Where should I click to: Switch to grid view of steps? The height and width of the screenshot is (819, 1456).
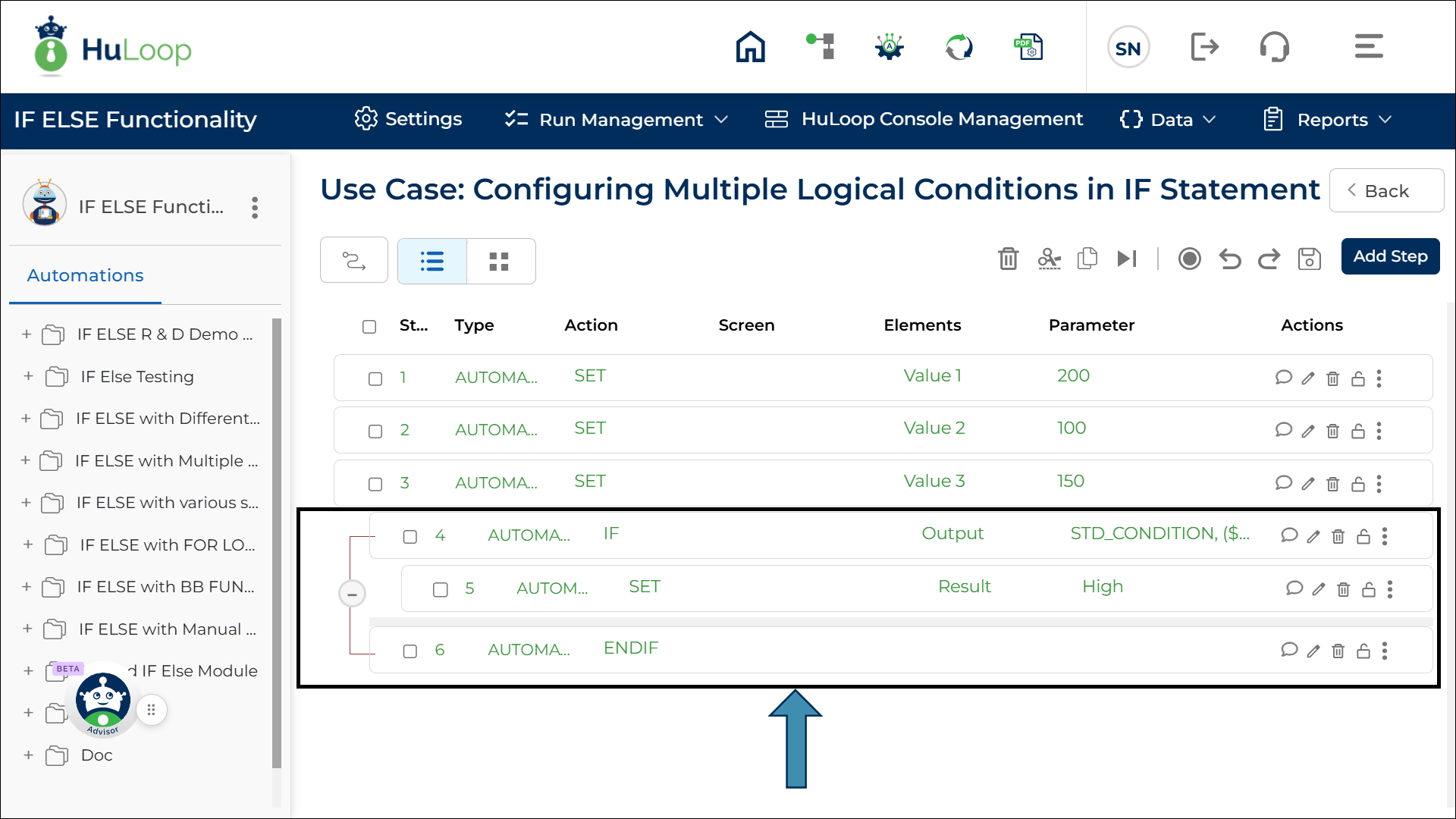(x=500, y=261)
